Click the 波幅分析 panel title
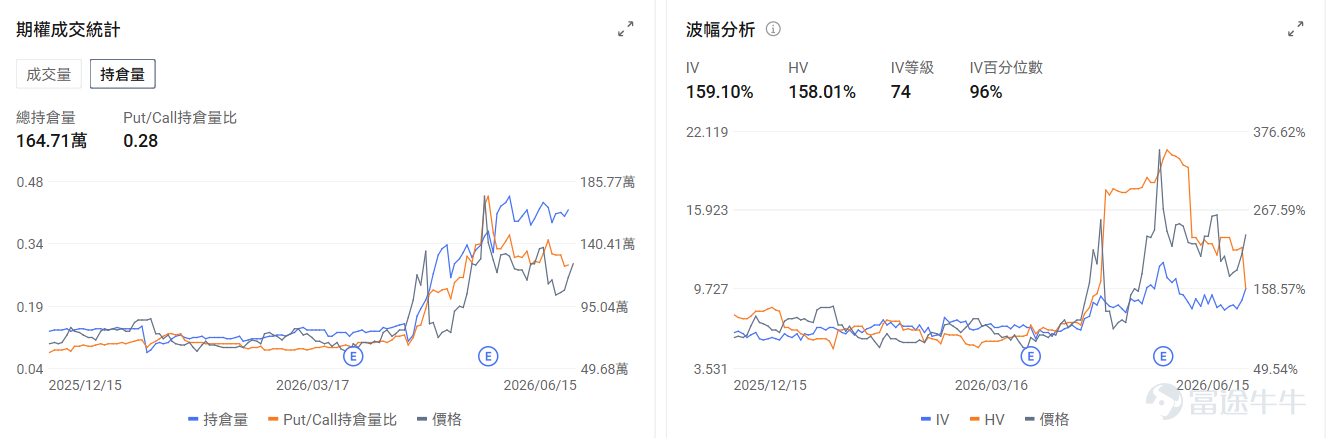The width and height of the screenshot is (1326, 438). pos(721,29)
